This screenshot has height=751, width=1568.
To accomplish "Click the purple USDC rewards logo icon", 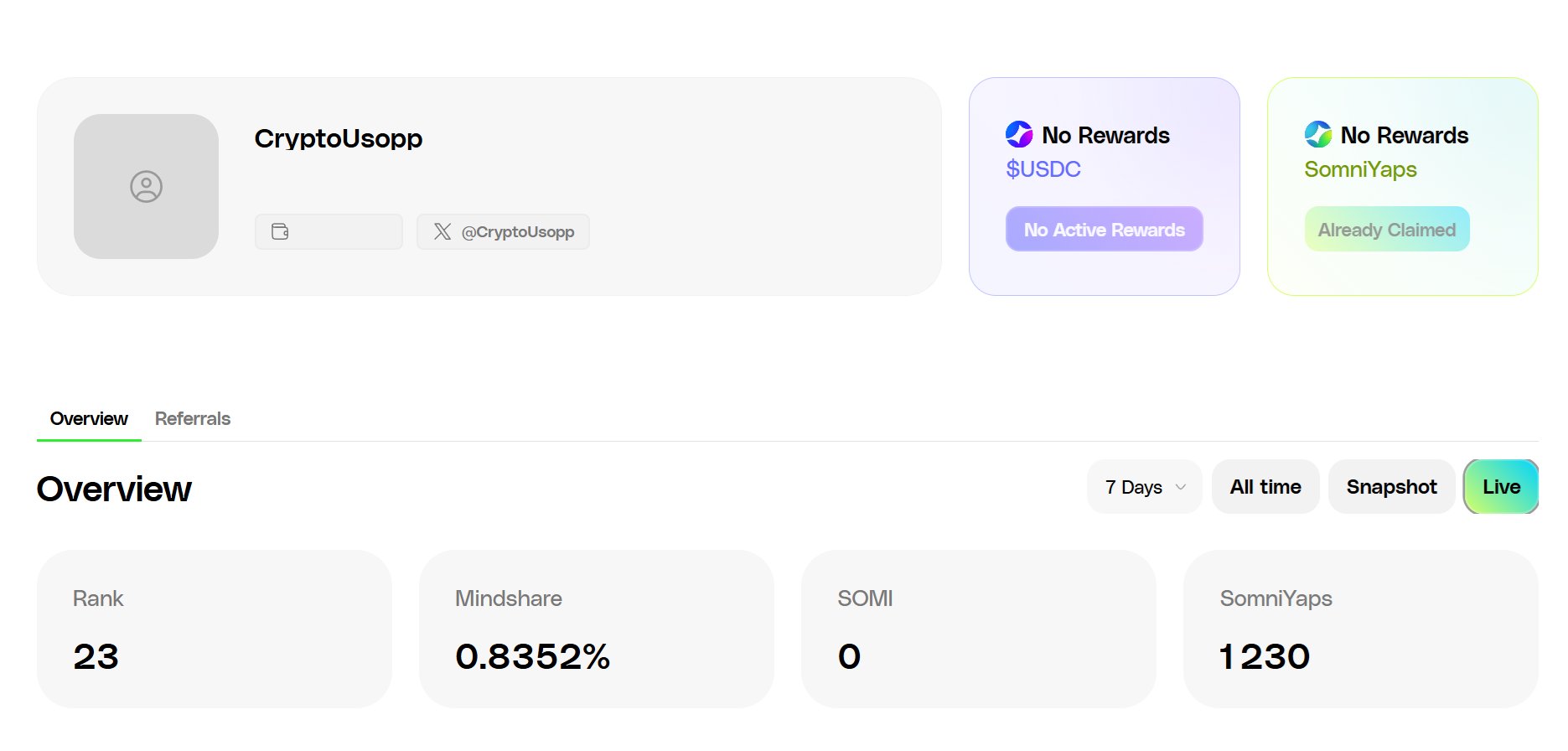I will click(1019, 134).
